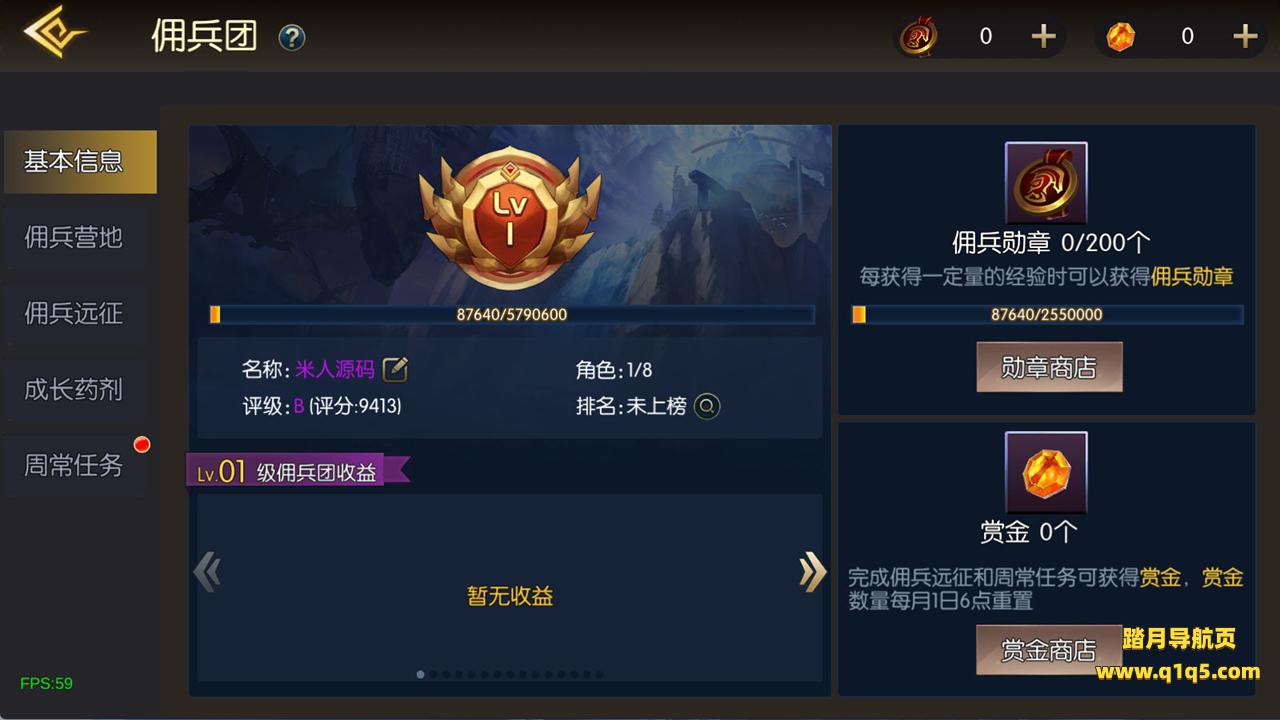Image resolution: width=1280 pixels, height=720 pixels.
Task: Open the 成长药剂 tab
Action: point(74,389)
